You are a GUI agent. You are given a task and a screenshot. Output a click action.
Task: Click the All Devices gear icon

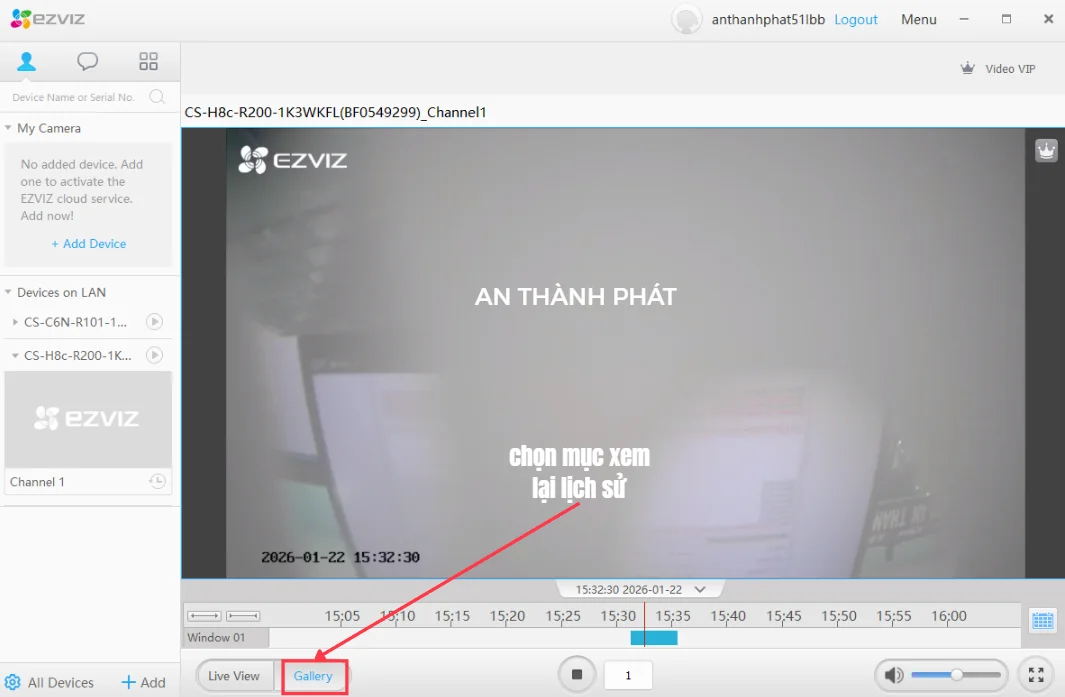point(13,682)
